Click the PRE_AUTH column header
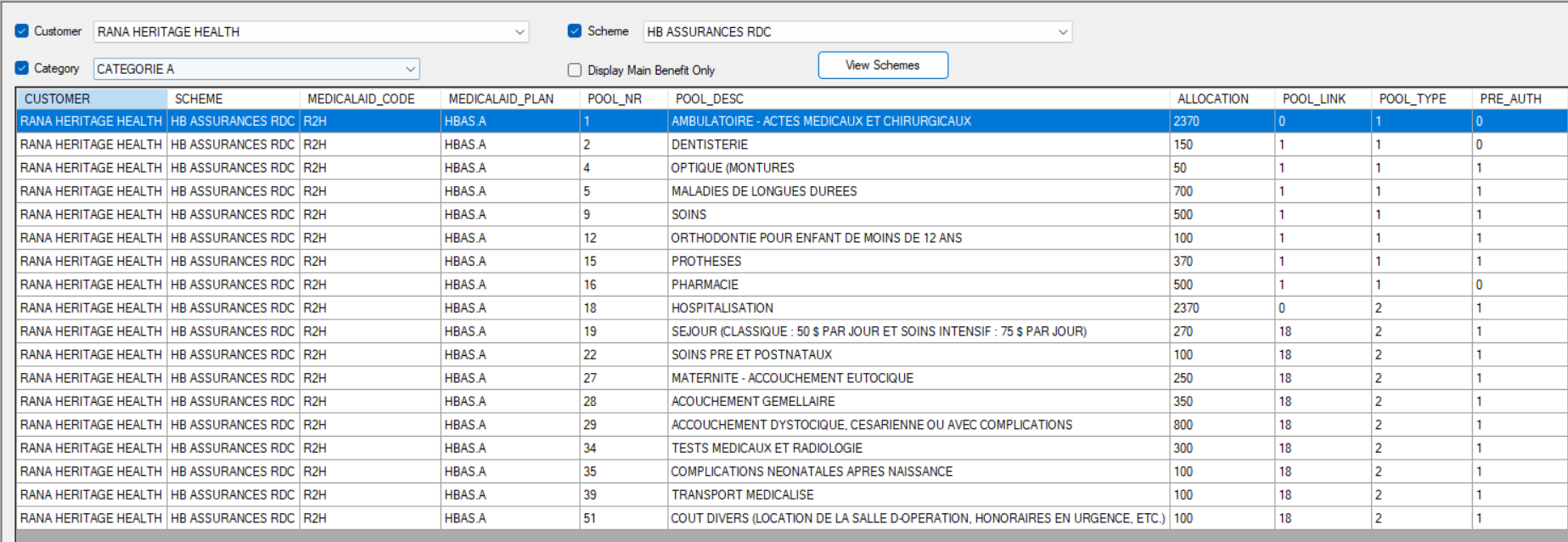Image resolution: width=1568 pixels, height=542 pixels. (1518, 99)
